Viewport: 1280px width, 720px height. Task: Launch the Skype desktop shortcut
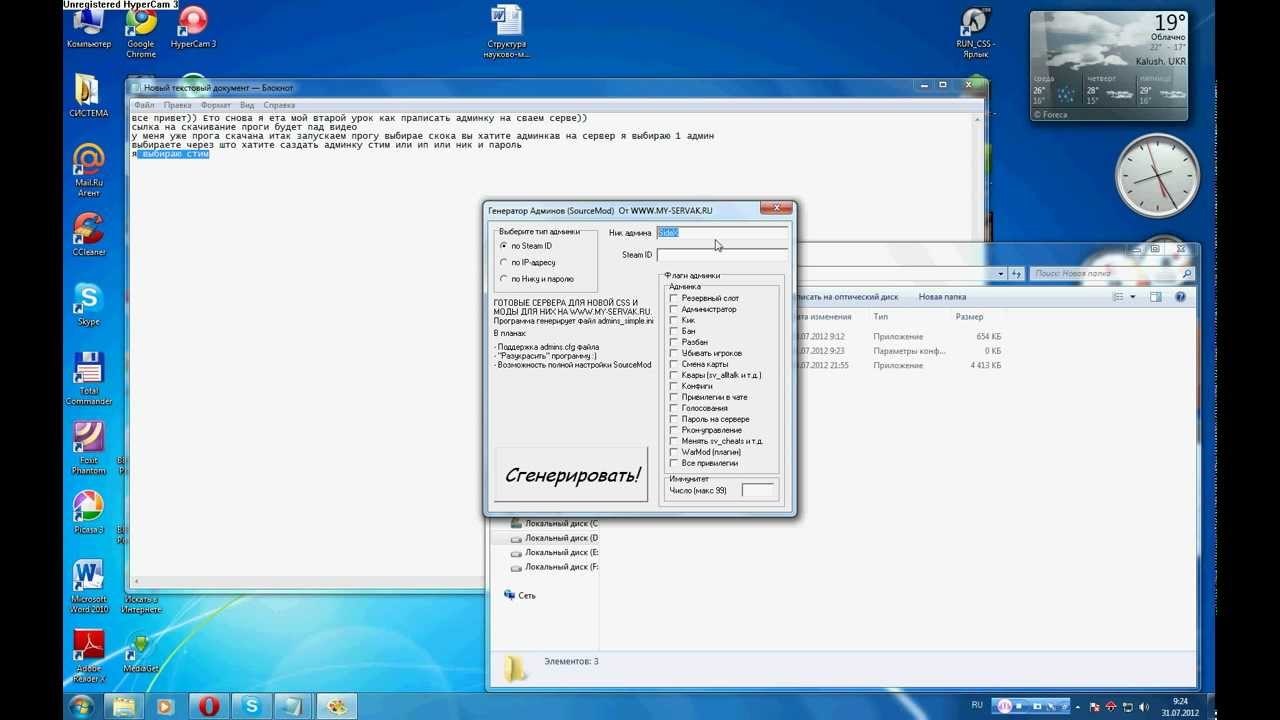click(88, 305)
